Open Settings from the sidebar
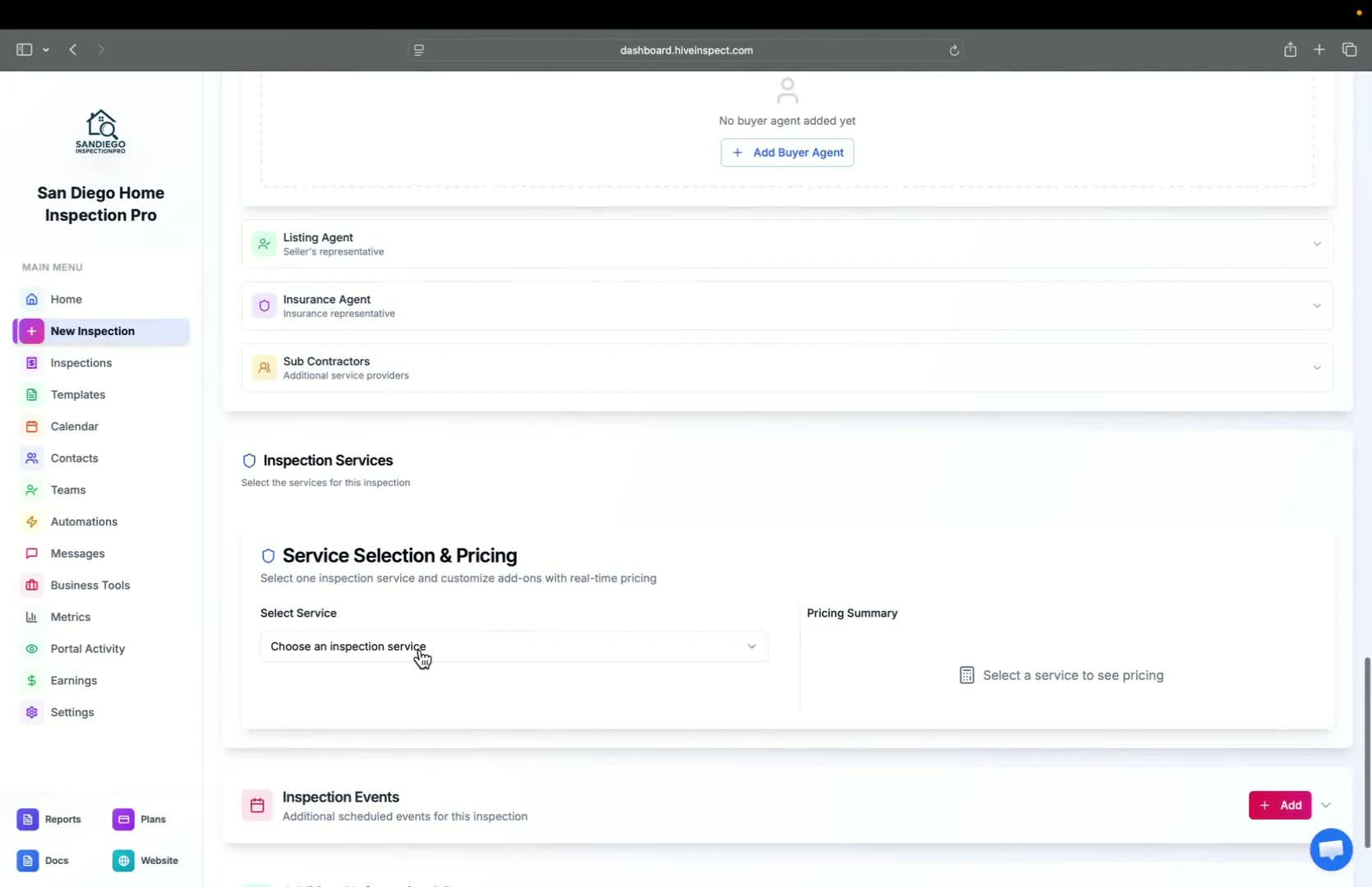The image size is (1372, 887). pos(71,712)
